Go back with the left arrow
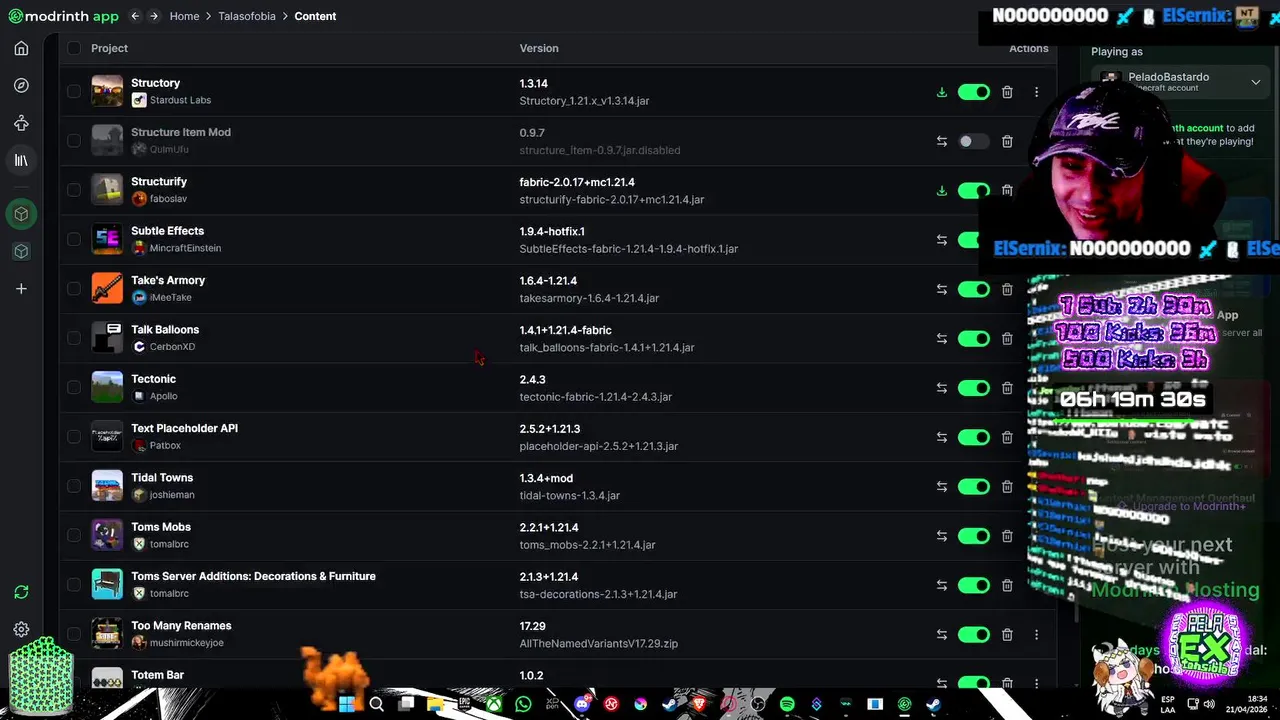 (x=135, y=16)
